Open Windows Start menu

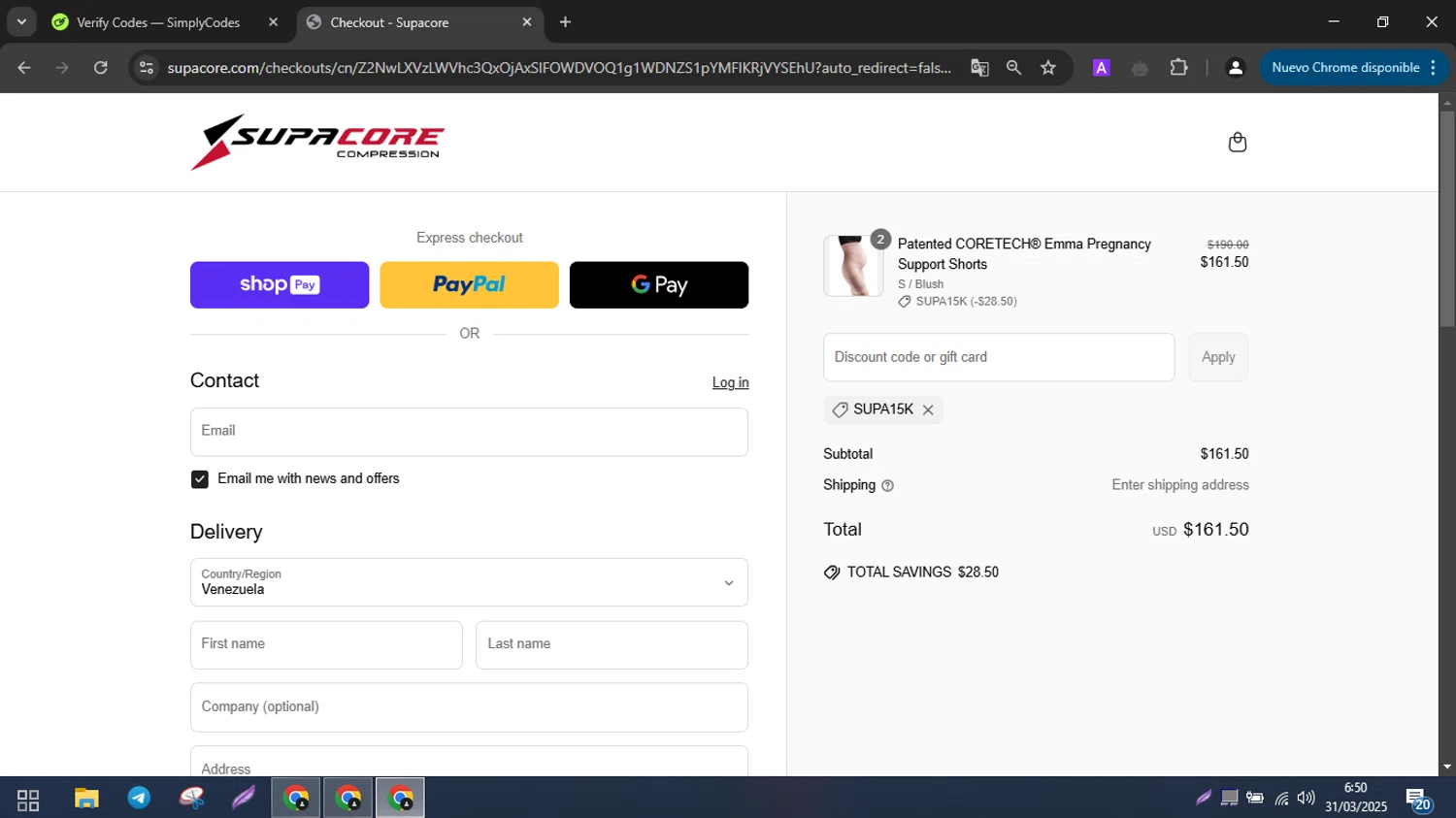28,800
